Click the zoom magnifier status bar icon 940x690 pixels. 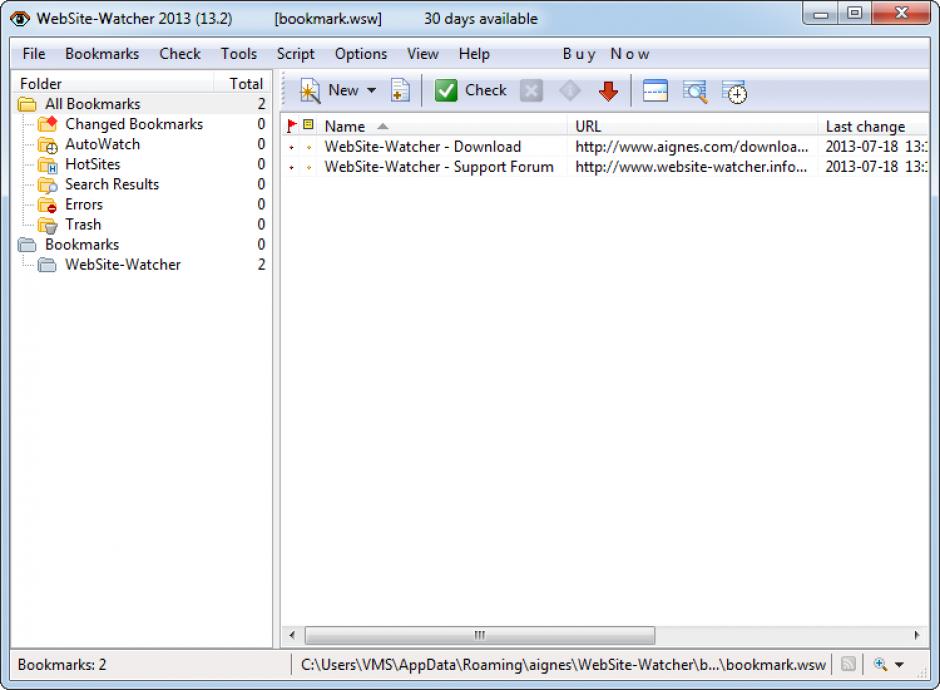coord(880,664)
